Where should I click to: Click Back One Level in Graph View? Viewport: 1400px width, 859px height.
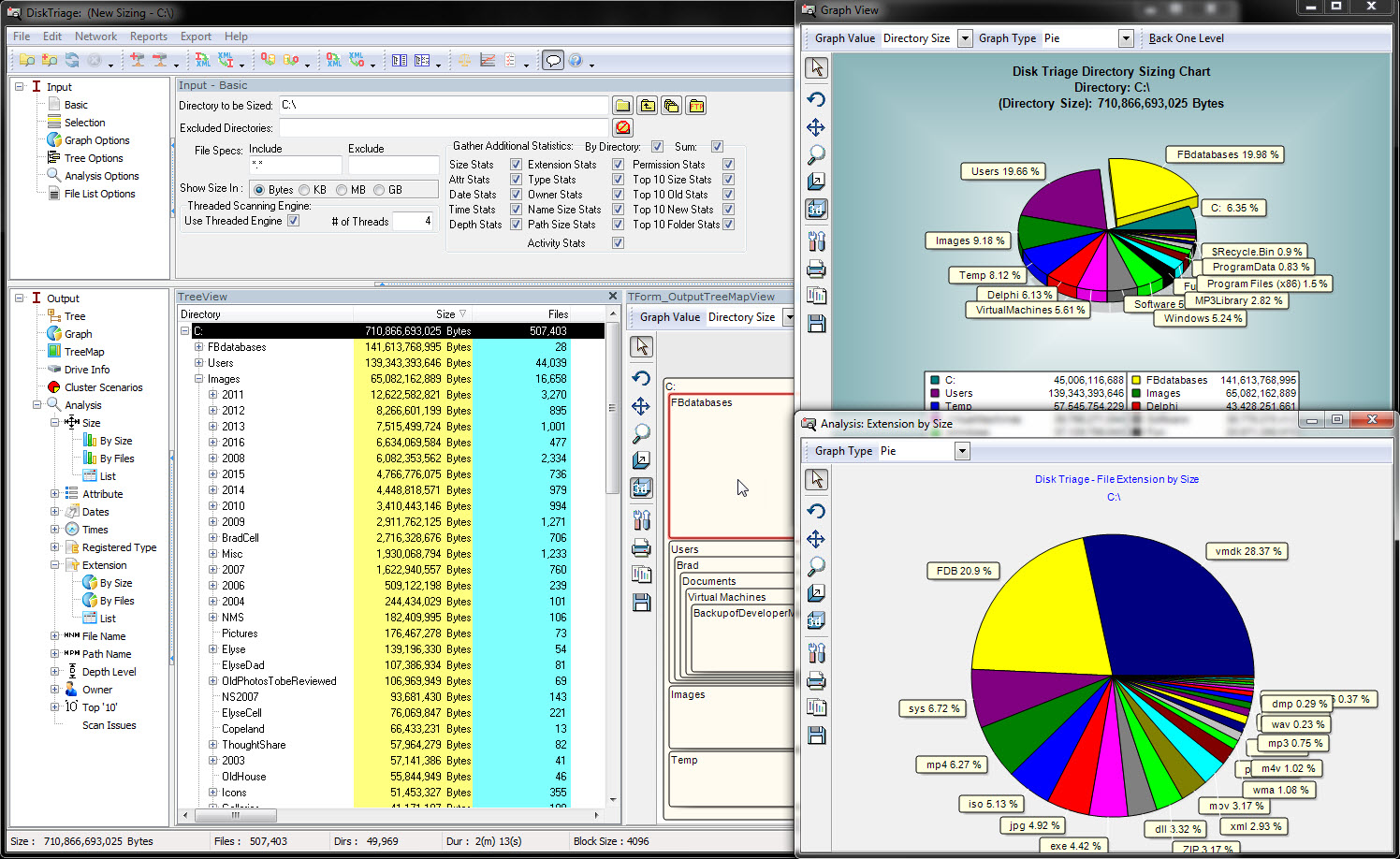(x=1186, y=38)
